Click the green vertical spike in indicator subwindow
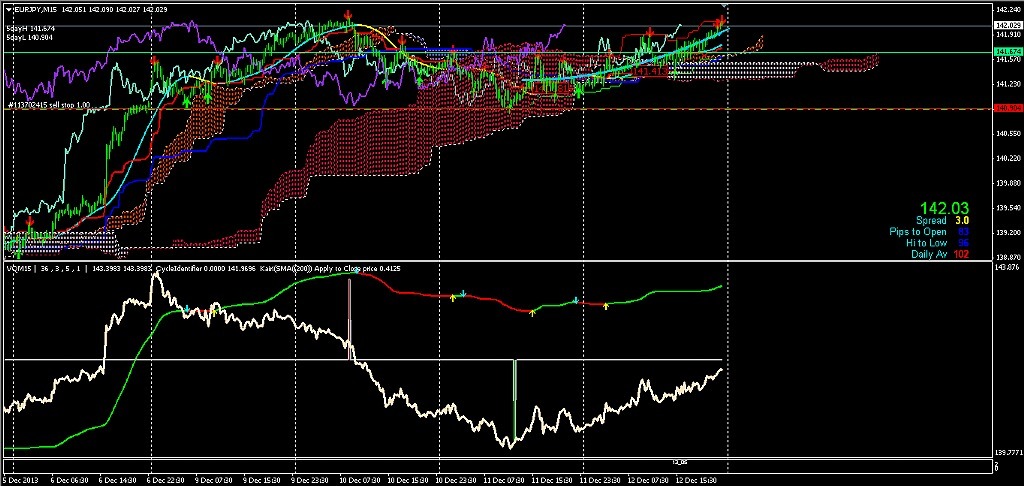The image size is (1024, 486). 515,398
